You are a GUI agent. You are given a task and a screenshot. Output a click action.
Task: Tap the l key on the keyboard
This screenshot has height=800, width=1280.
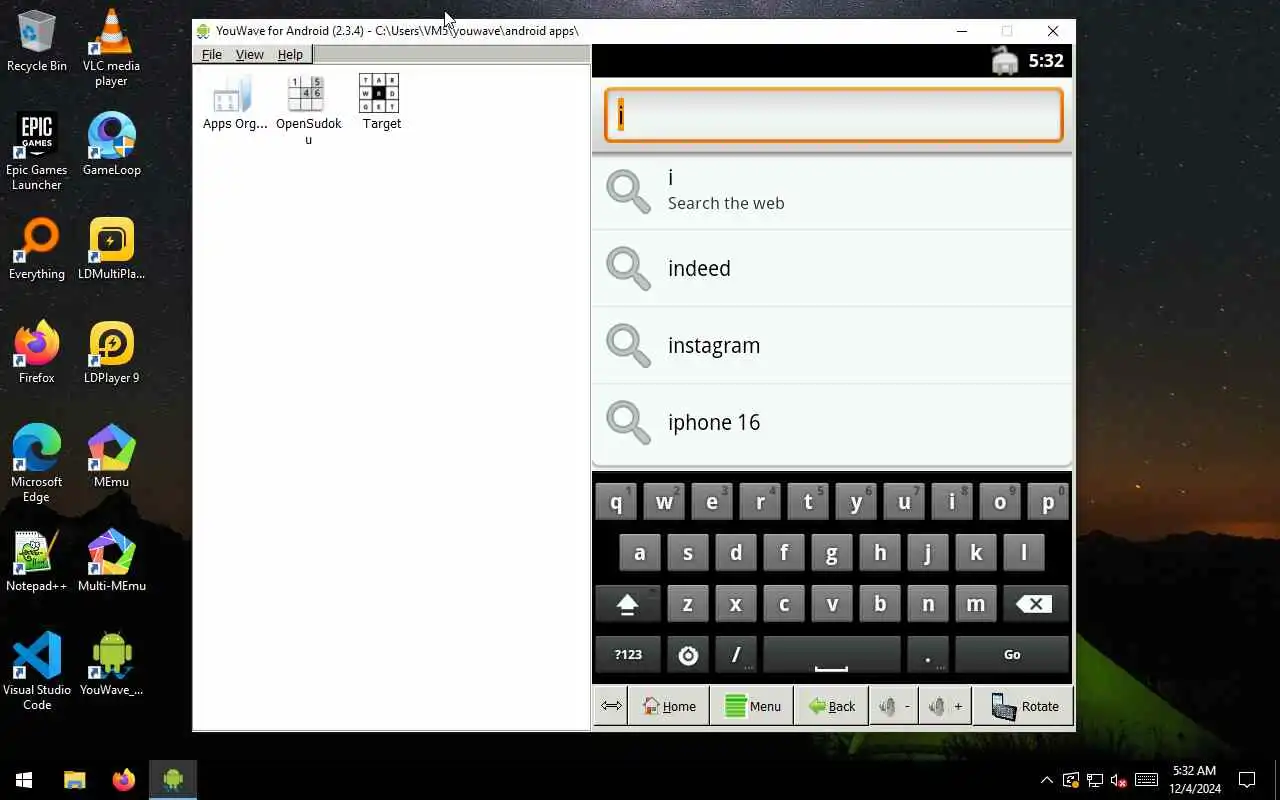[1024, 553]
